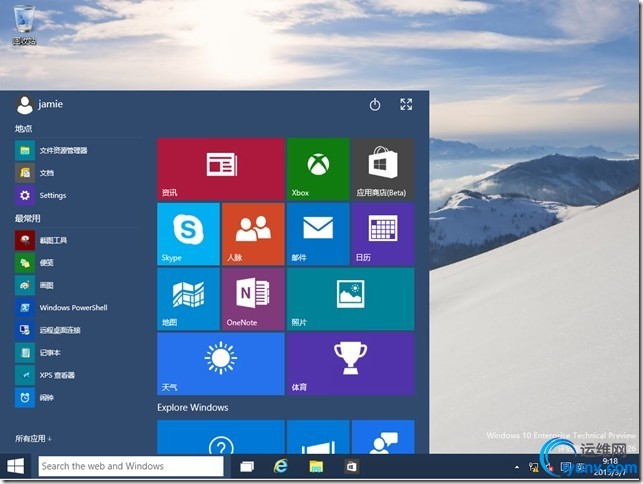Show hidden system tray icons
The height and width of the screenshot is (484, 643).
coord(517,467)
